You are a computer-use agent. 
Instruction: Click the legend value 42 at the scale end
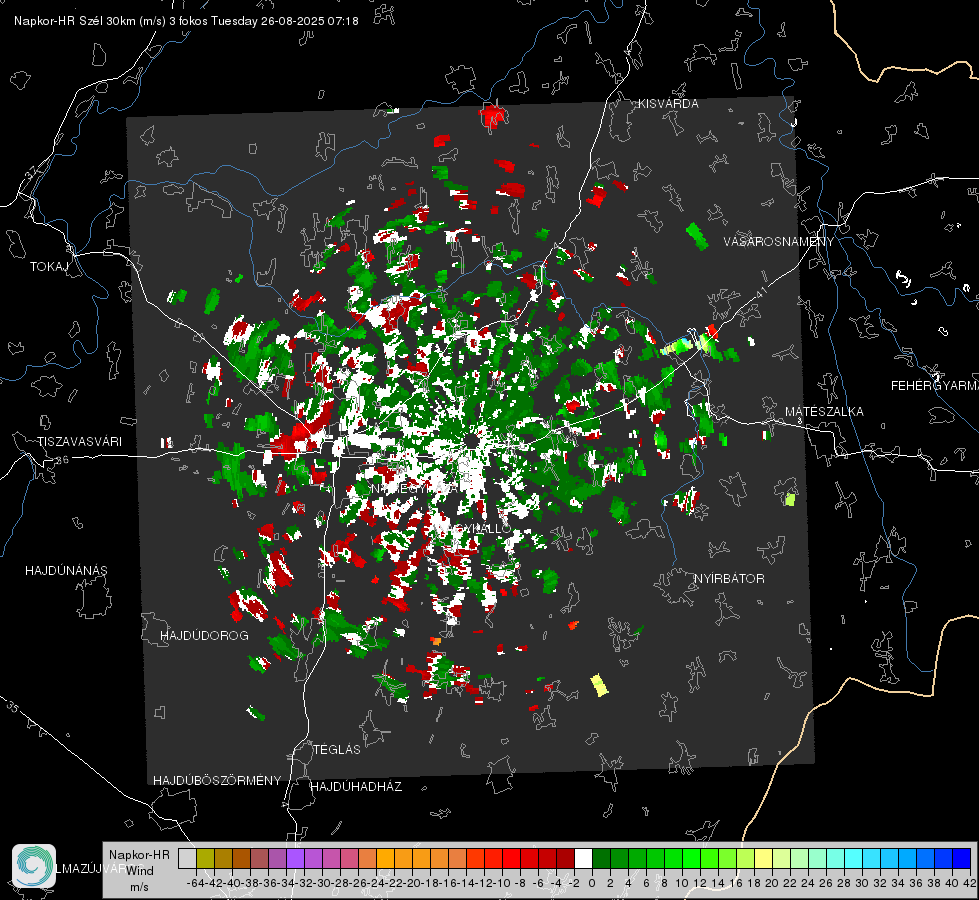pos(970,883)
